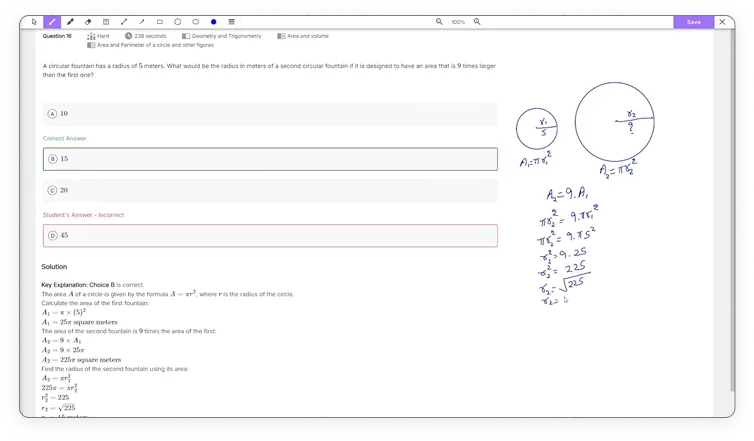754x441 pixels.
Task: Click the line 'Calculate the area of the first fountain'
Action: [x=95, y=303]
